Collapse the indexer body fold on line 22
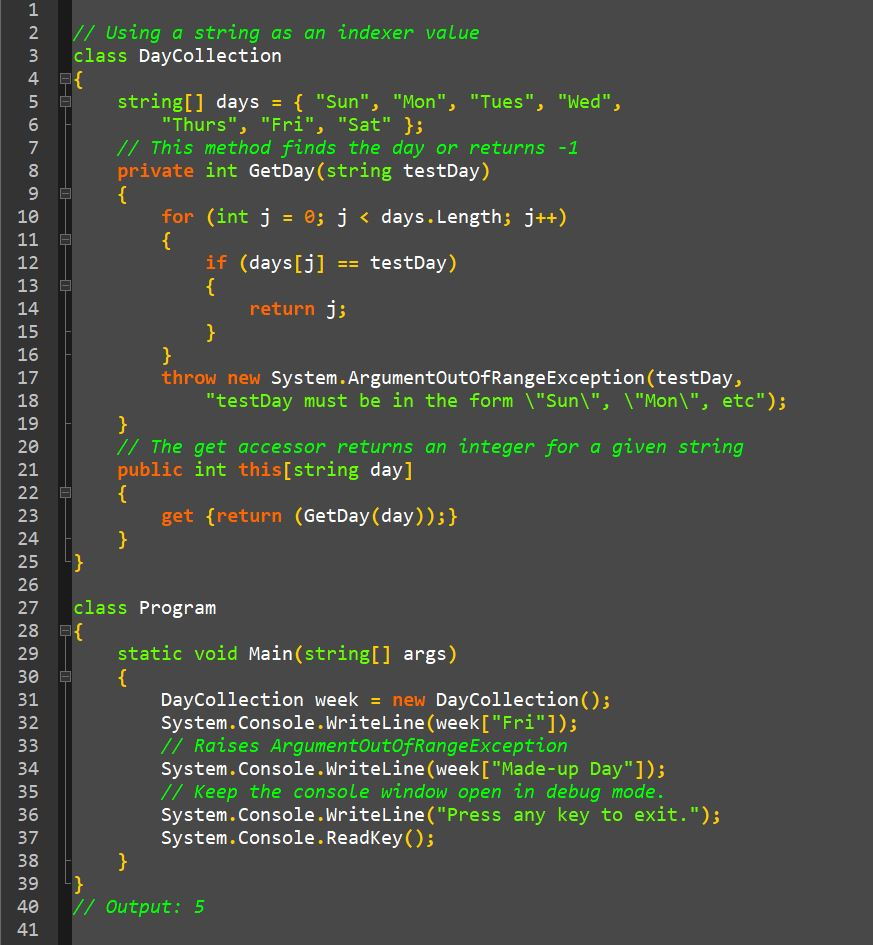 (65, 493)
